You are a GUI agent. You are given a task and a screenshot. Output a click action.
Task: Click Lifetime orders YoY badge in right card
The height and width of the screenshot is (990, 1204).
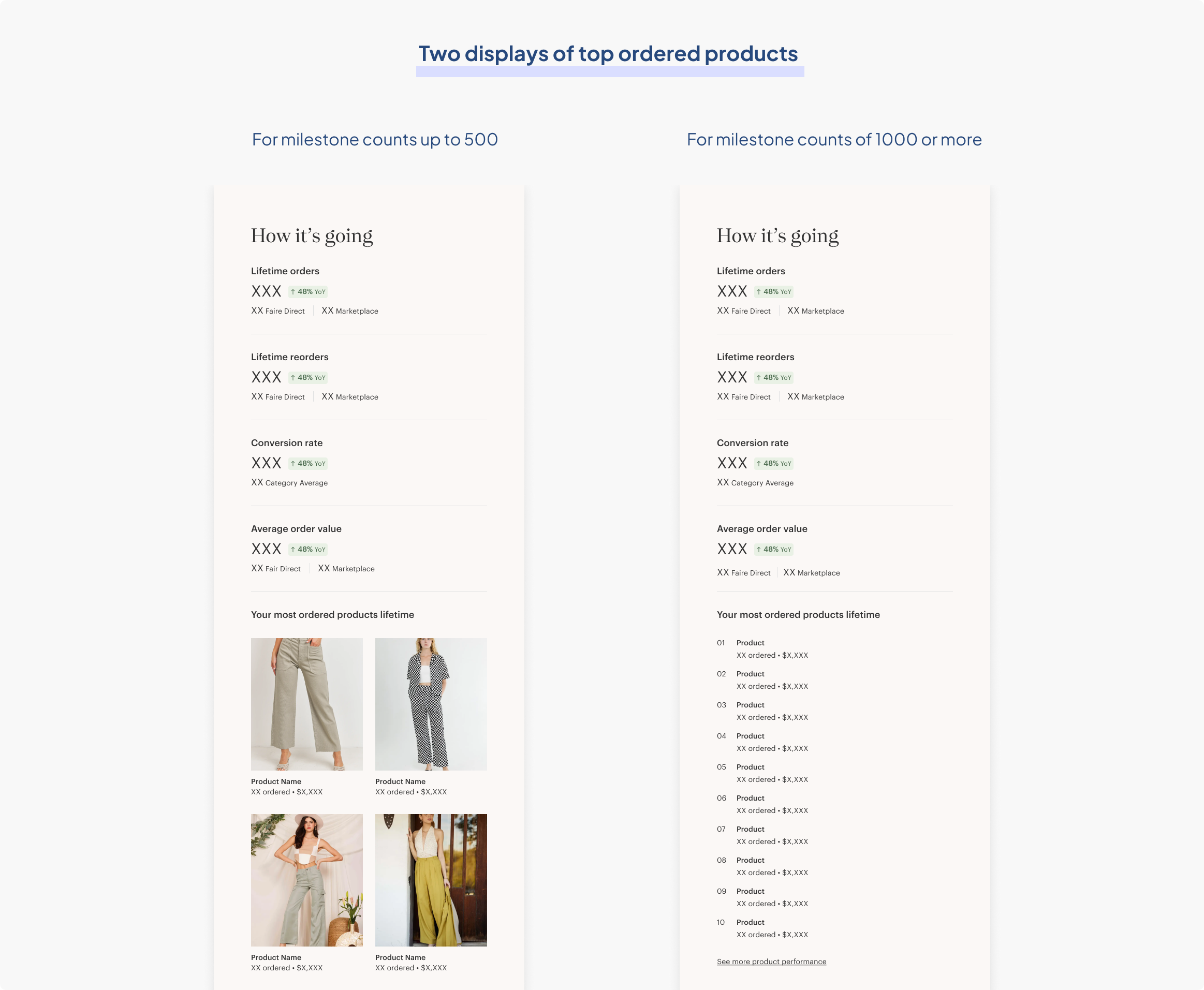[x=773, y=291]
